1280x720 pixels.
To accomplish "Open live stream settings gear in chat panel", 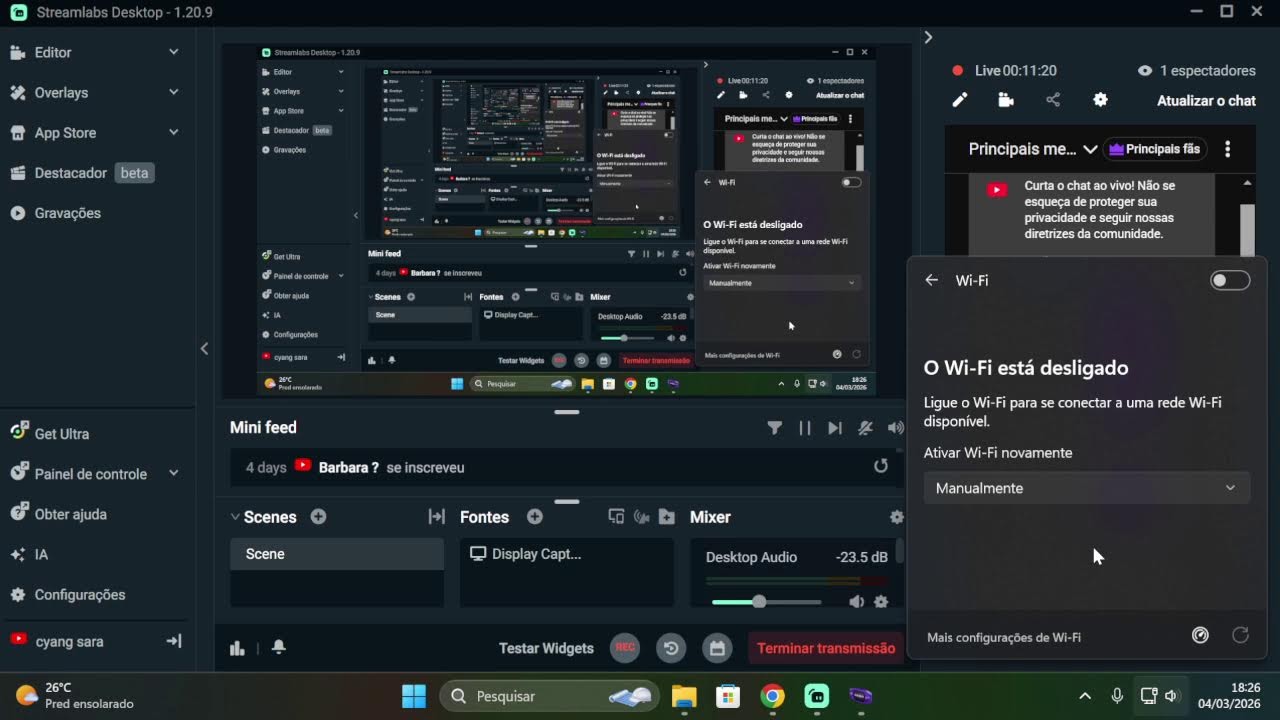I will (1100, 100).
